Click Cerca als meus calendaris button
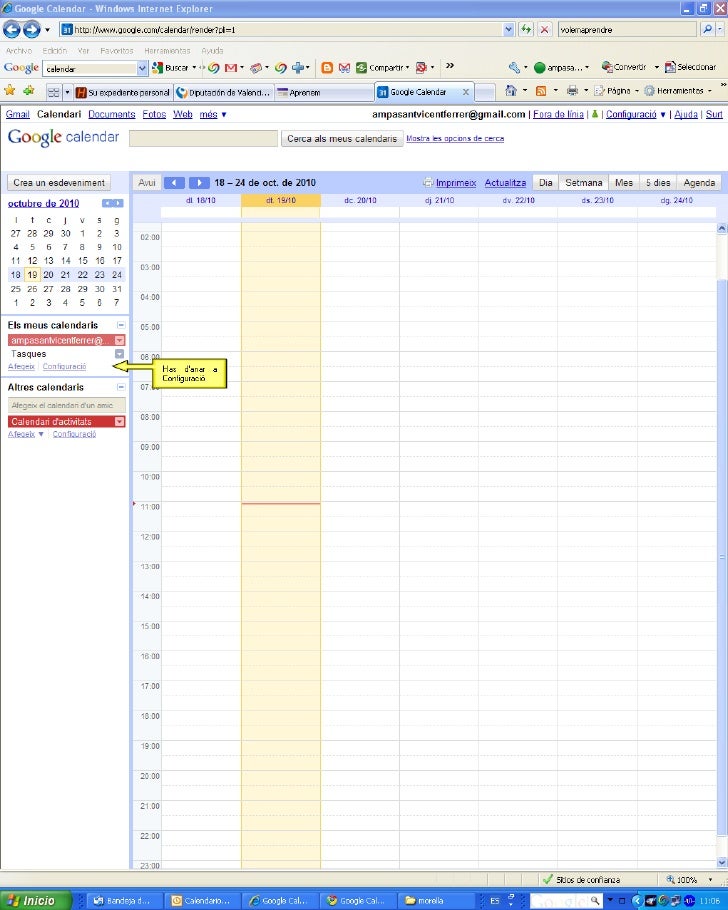Image resolution: width=728 pixels, height=910 pixels. tap(342, 139)
